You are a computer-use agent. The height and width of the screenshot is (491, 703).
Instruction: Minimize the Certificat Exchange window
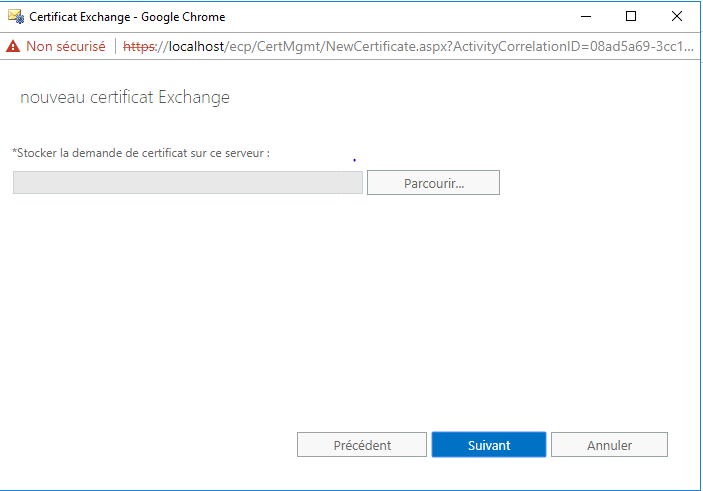click(586, 17)
